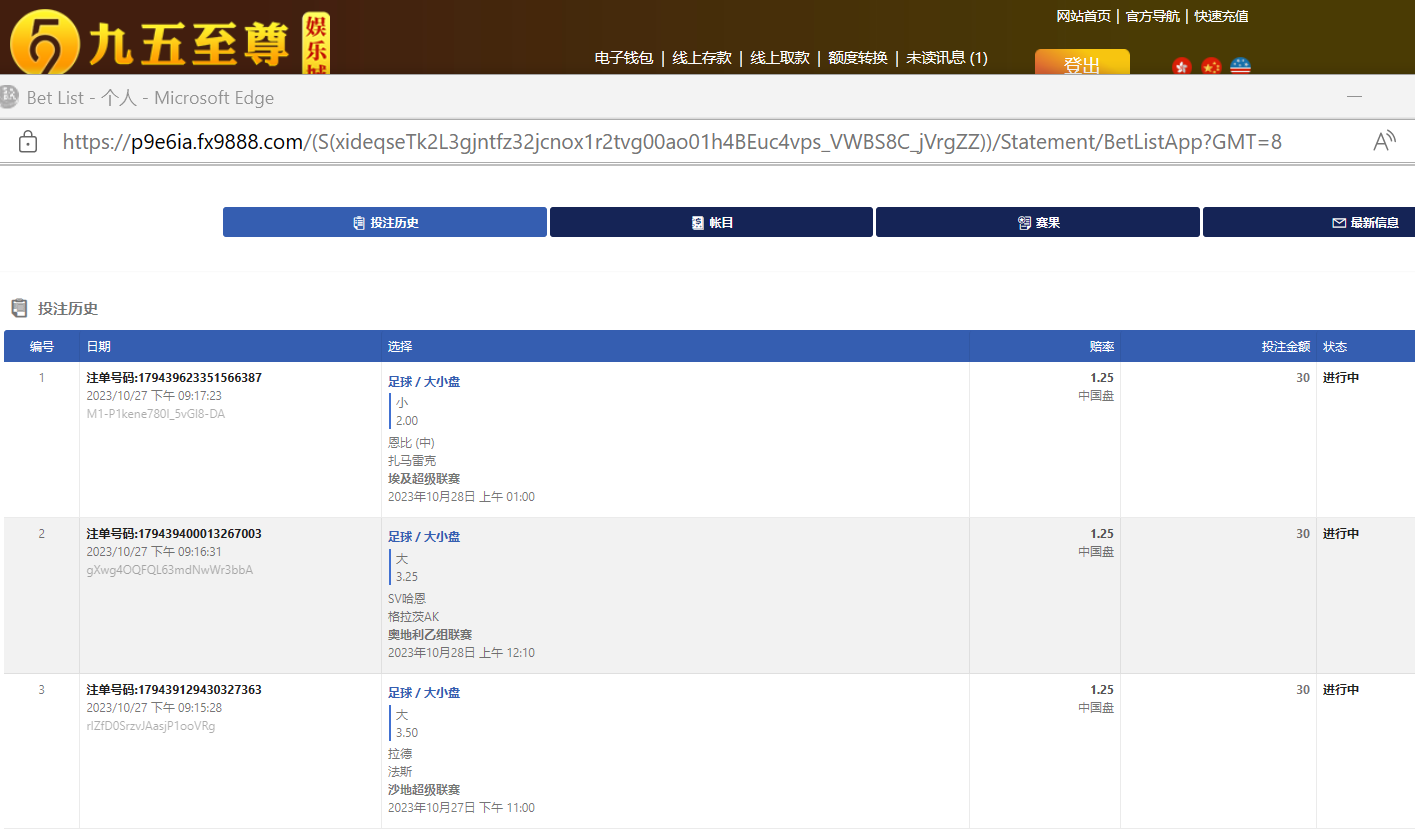Open the 赛果 results tab
1415x832 pixels.
(1038, 222)
